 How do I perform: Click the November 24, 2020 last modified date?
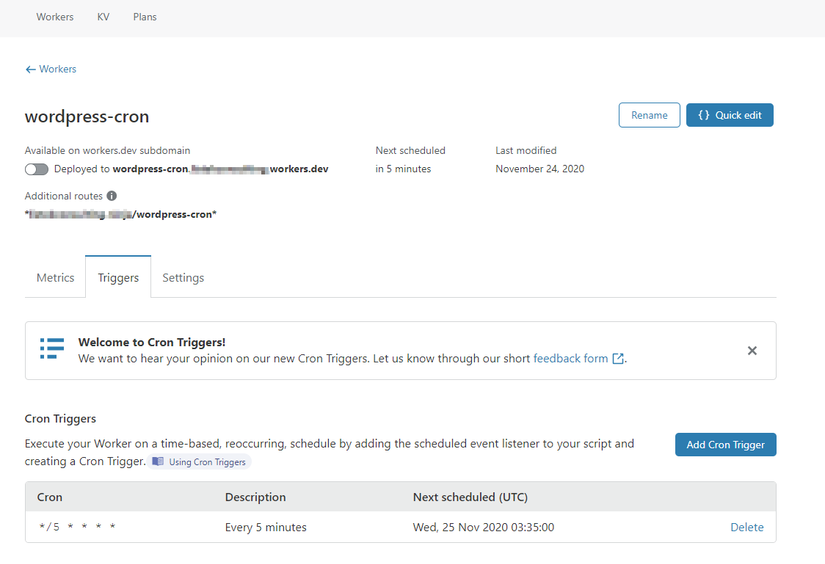point(540,169)
